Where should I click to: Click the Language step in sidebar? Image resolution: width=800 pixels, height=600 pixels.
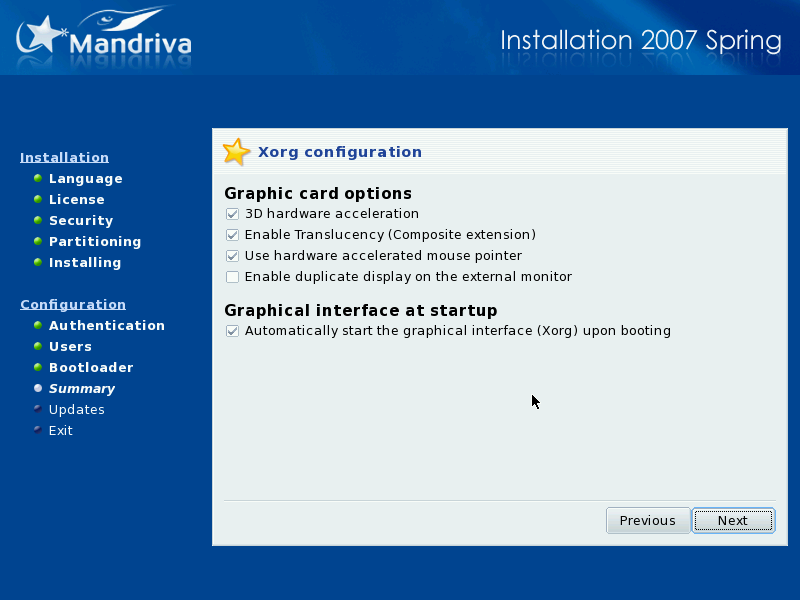coord(86,179)
